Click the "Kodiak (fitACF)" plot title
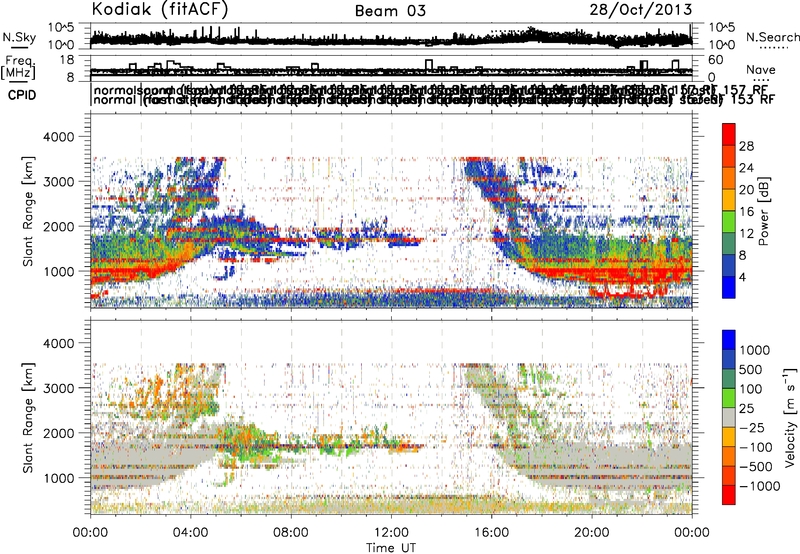Viewport: 800px width, 554px height. (x=160, y=9)
